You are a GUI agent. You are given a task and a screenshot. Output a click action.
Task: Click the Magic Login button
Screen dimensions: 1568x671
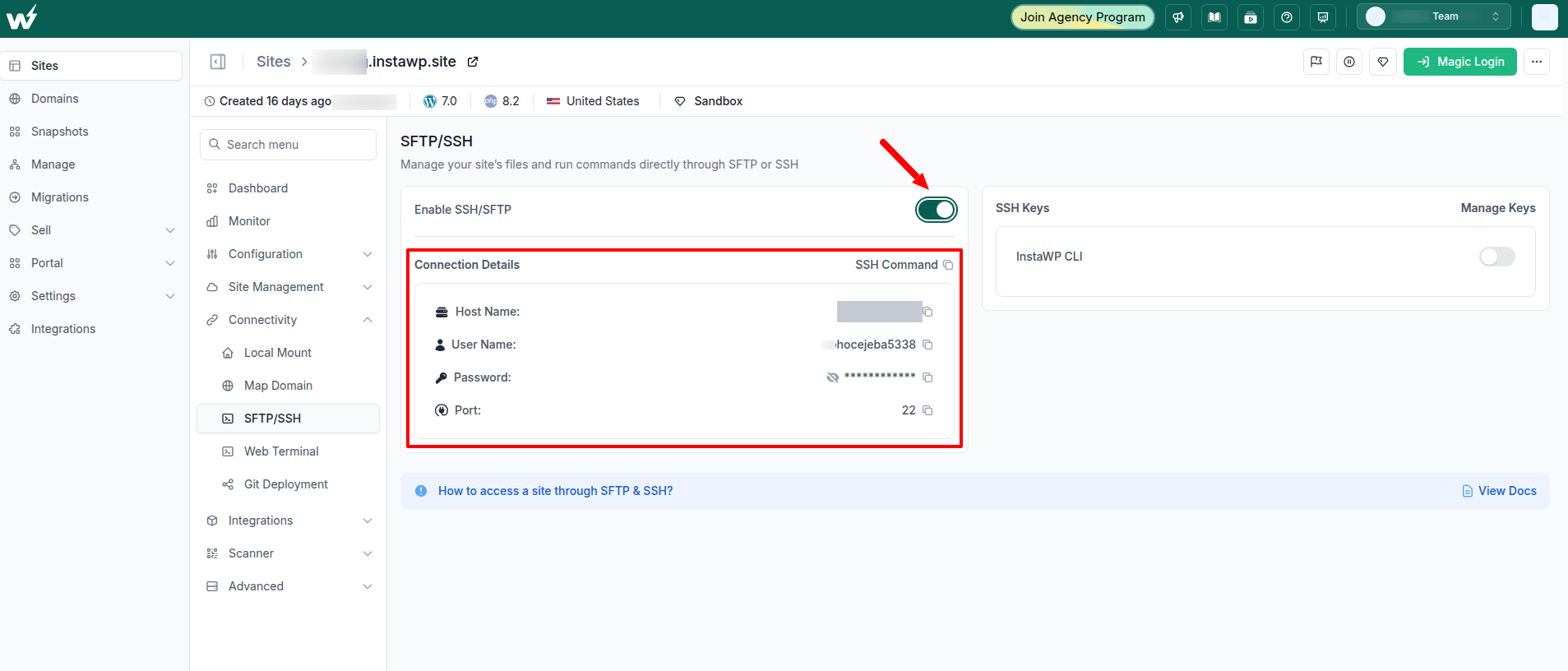tap(1460, 62)
